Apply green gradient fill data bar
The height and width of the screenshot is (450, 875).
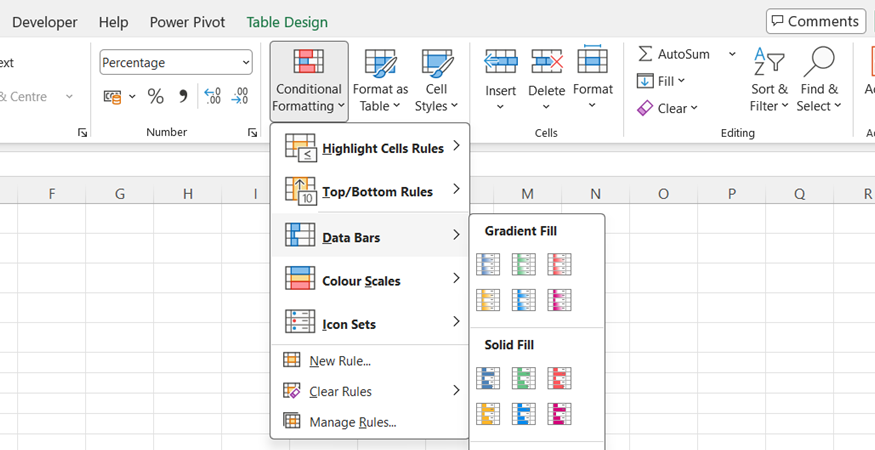[523, 264]
